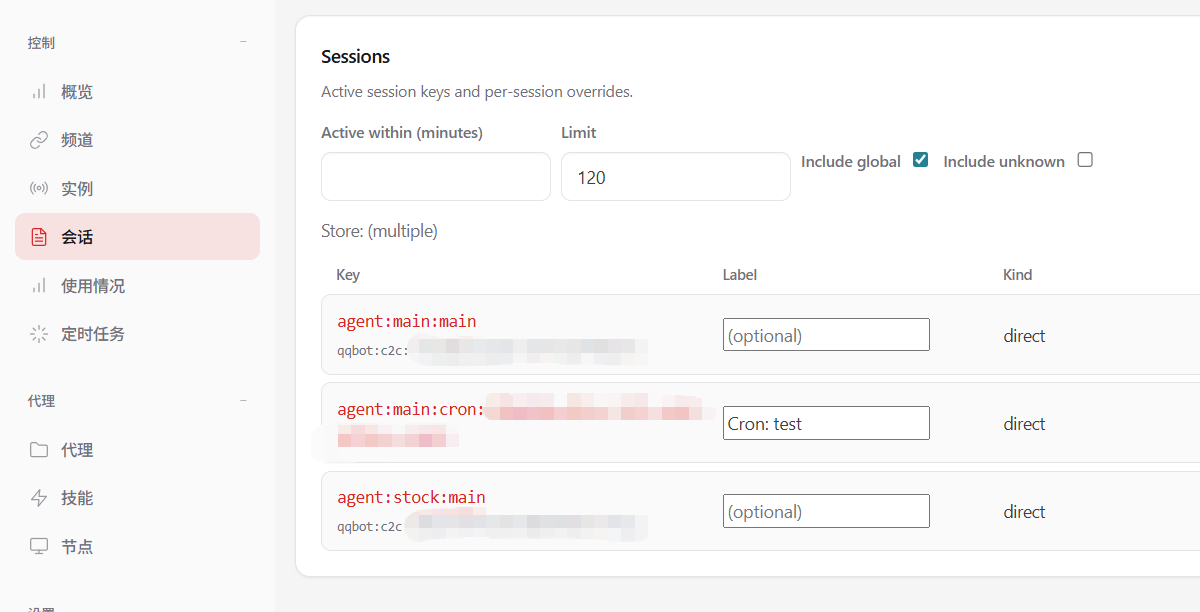This screenshot has width=1200, height=612.
Task: Click the 频道 link icon
Action: coord(39,140)
